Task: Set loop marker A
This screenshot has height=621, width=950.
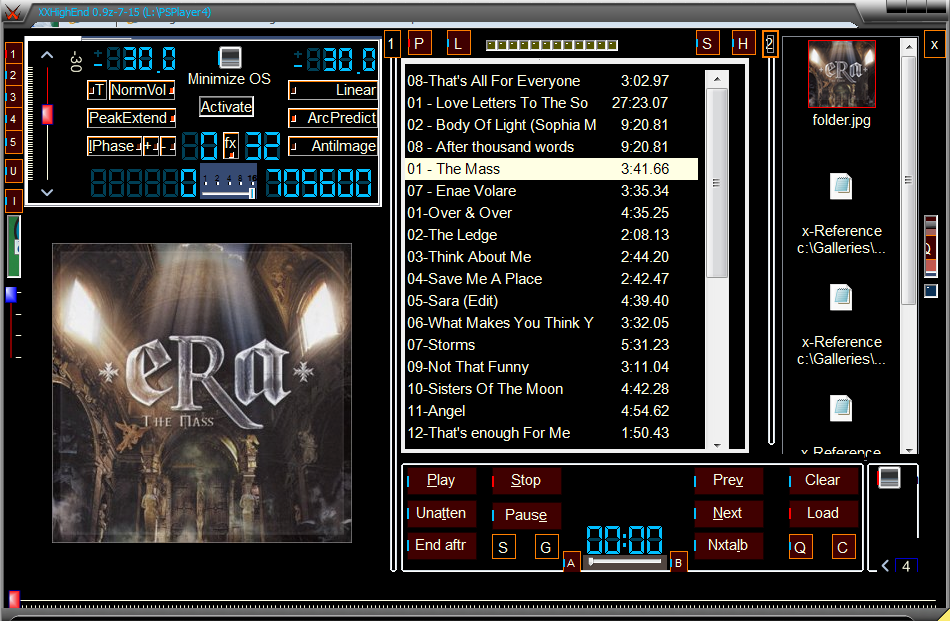Action: (x=571, y=563)
